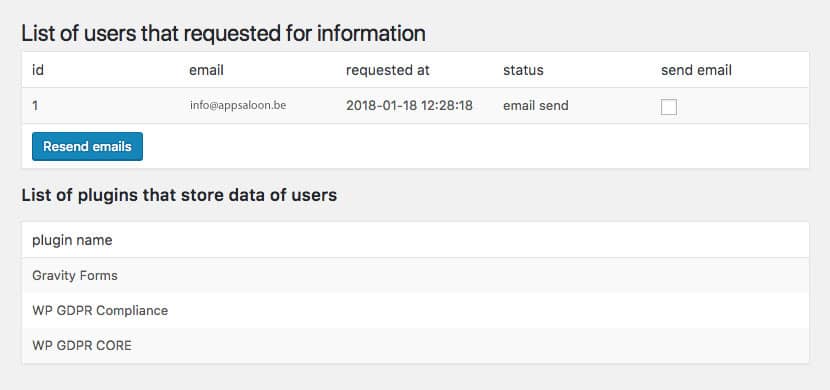This screenshot has height=390, width=830.
Task: Click the email column header
Action: (206, 70)
